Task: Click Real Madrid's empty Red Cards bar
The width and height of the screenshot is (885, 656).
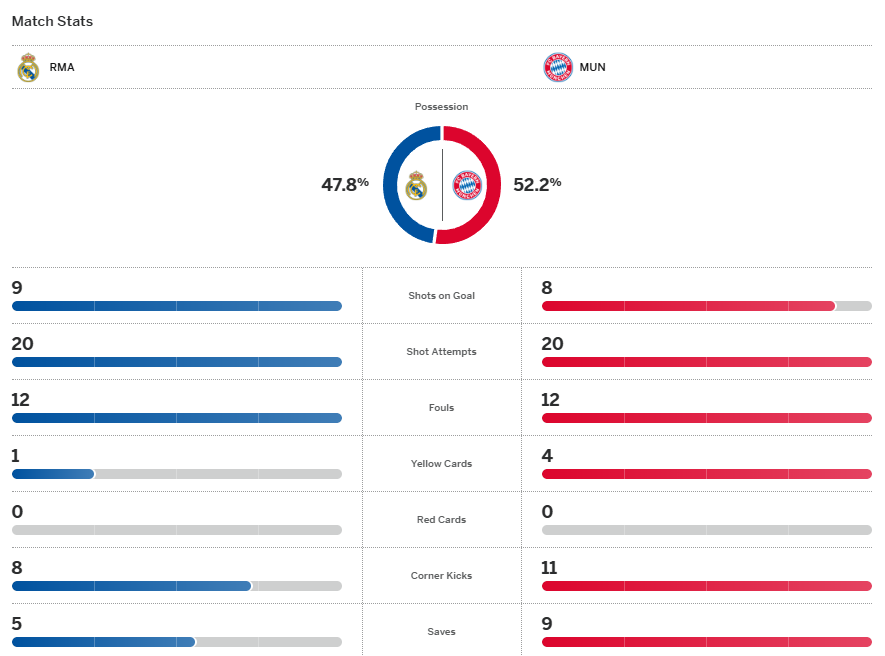Action: (x=176, y=530)
